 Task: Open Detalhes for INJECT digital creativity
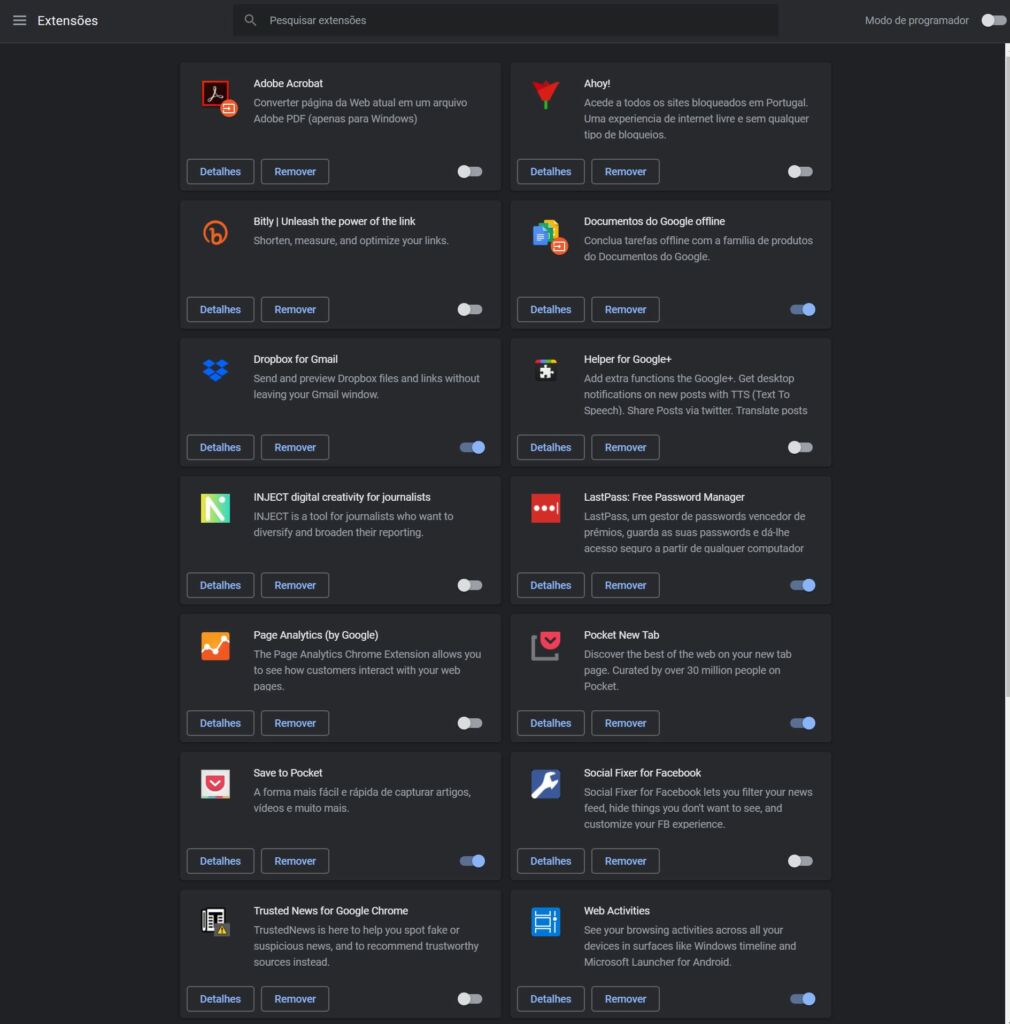[x=220, y=586]
